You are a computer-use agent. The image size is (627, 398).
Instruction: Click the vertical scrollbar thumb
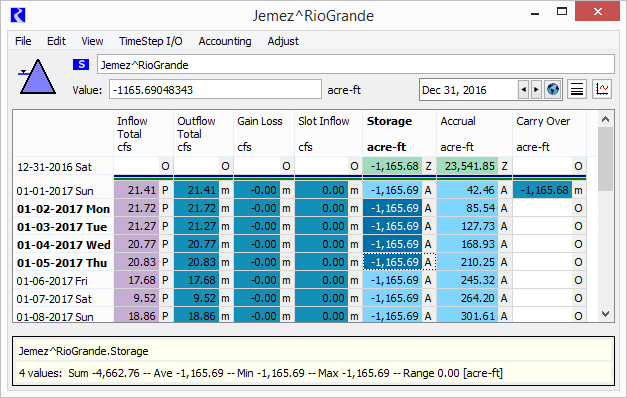point(605,159)
